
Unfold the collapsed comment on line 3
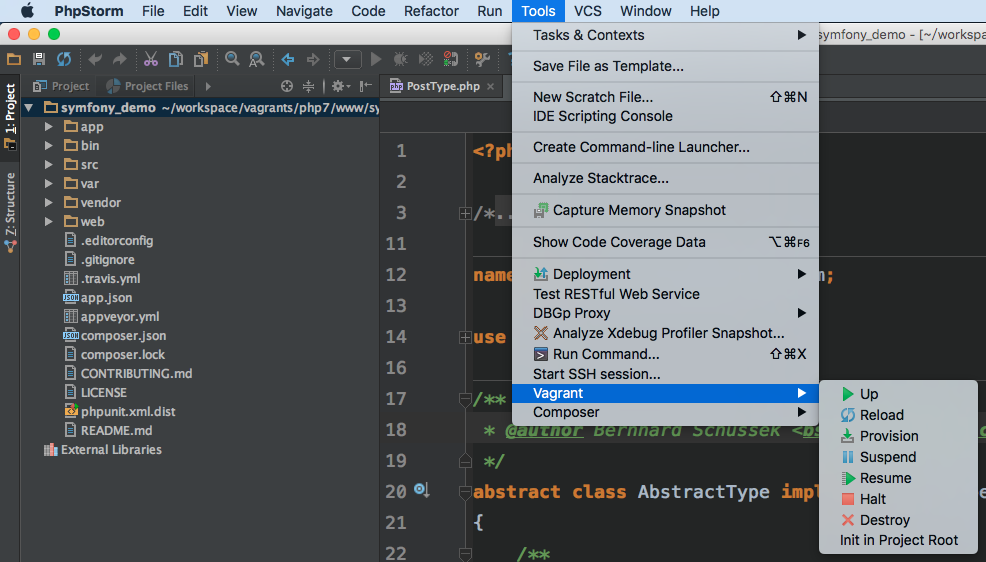pos(464,213)
